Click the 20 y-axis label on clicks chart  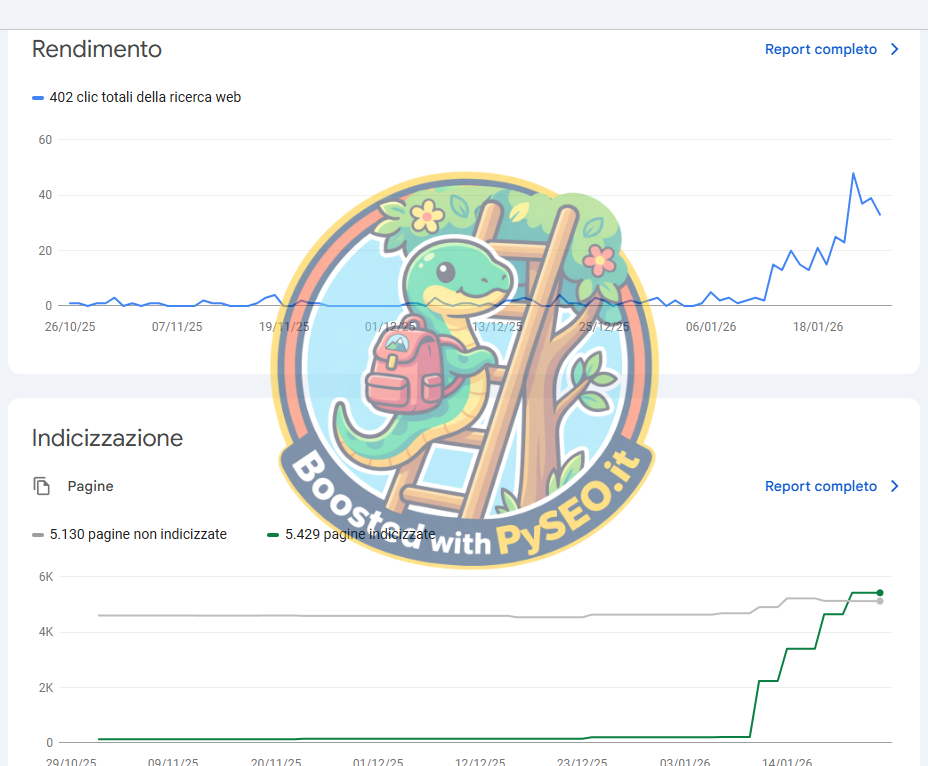[x=45, y=250]
